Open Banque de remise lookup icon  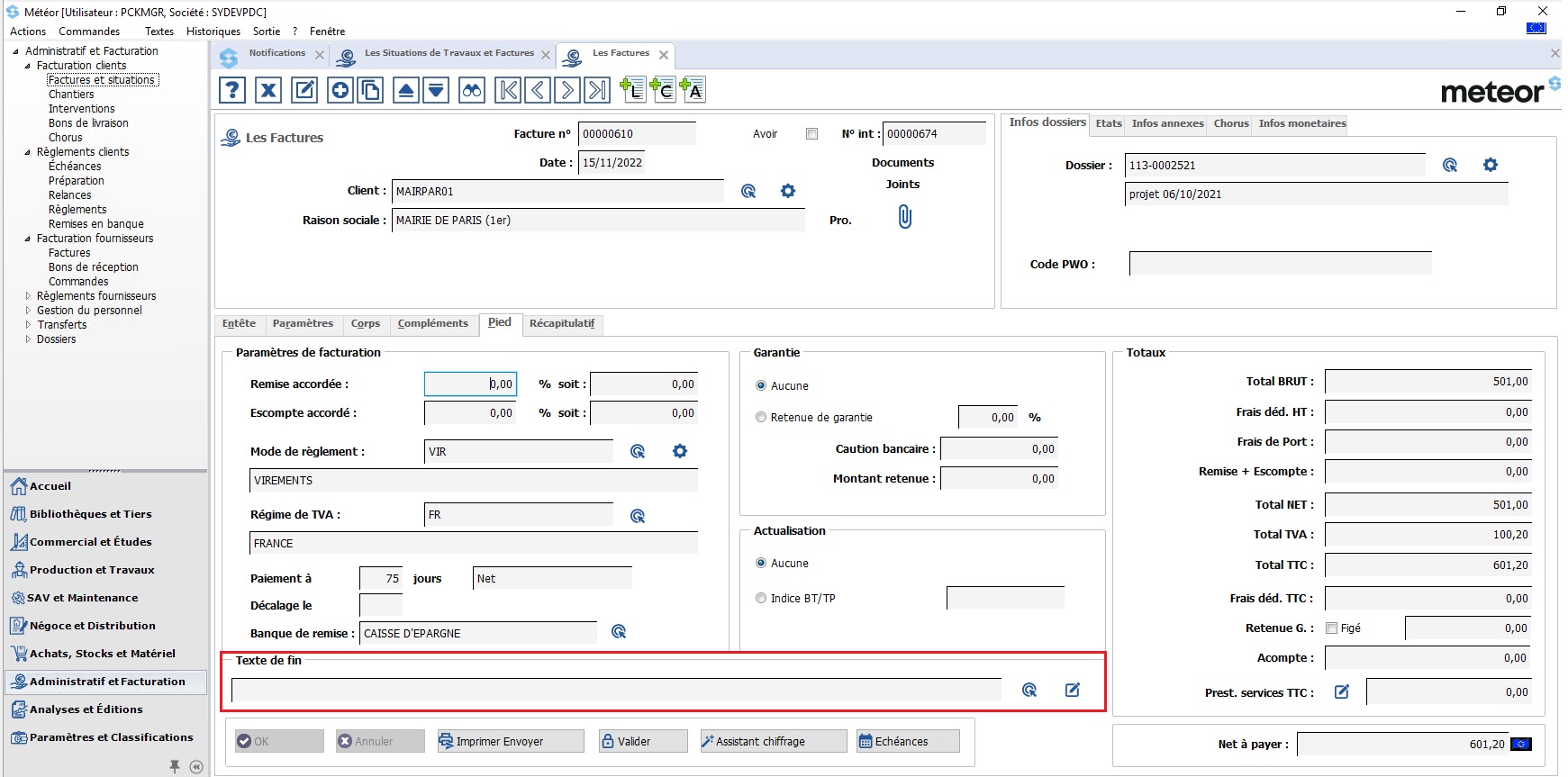pyautogui.click(x=619, y=631)
